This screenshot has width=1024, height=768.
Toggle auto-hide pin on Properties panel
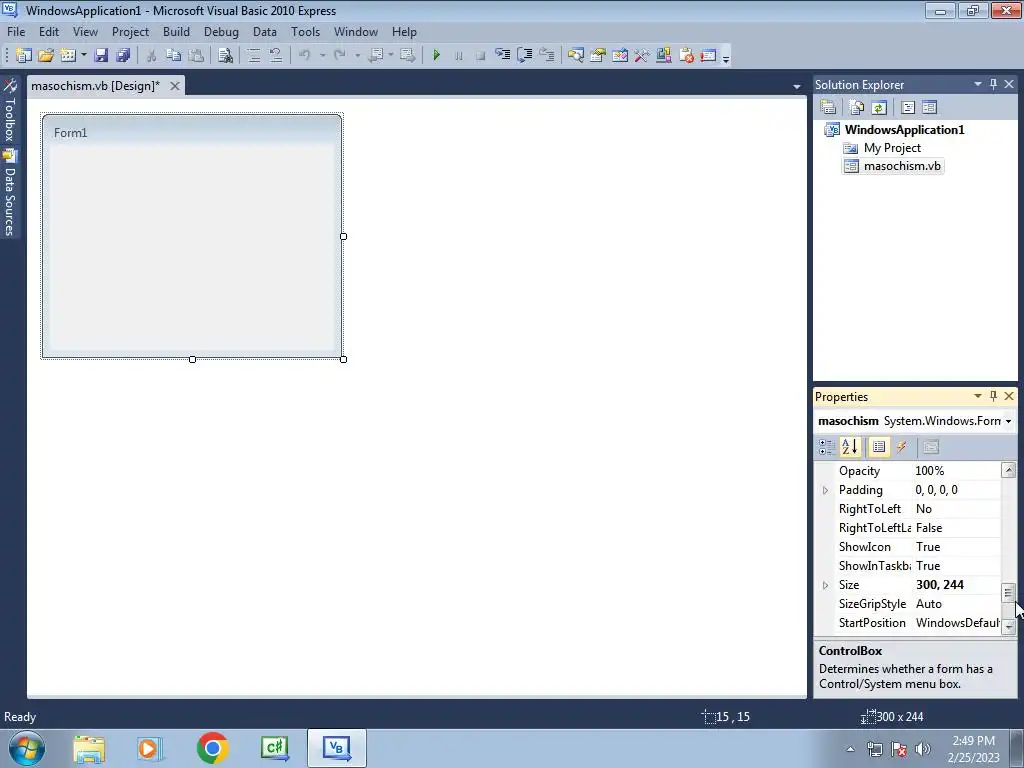[993, 396]
